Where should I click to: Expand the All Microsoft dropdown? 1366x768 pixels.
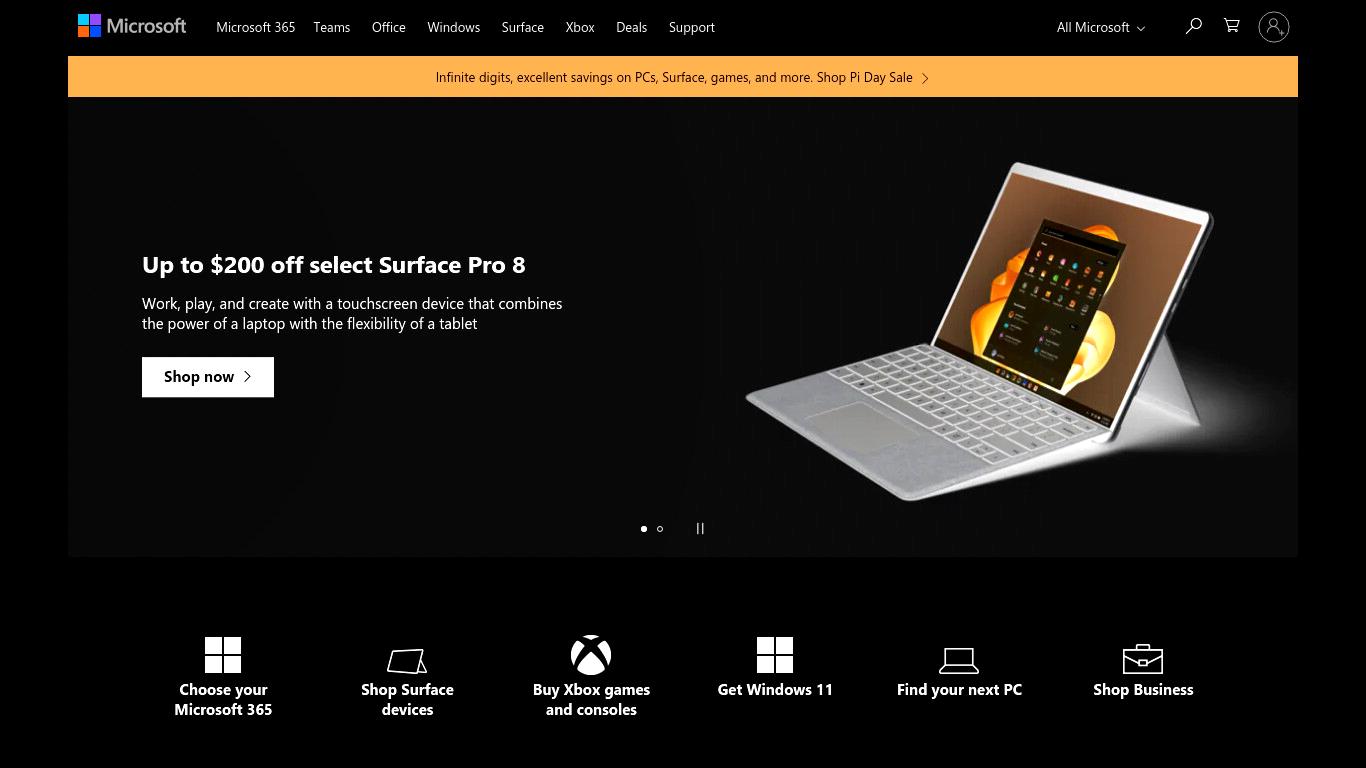(1101, 27)
